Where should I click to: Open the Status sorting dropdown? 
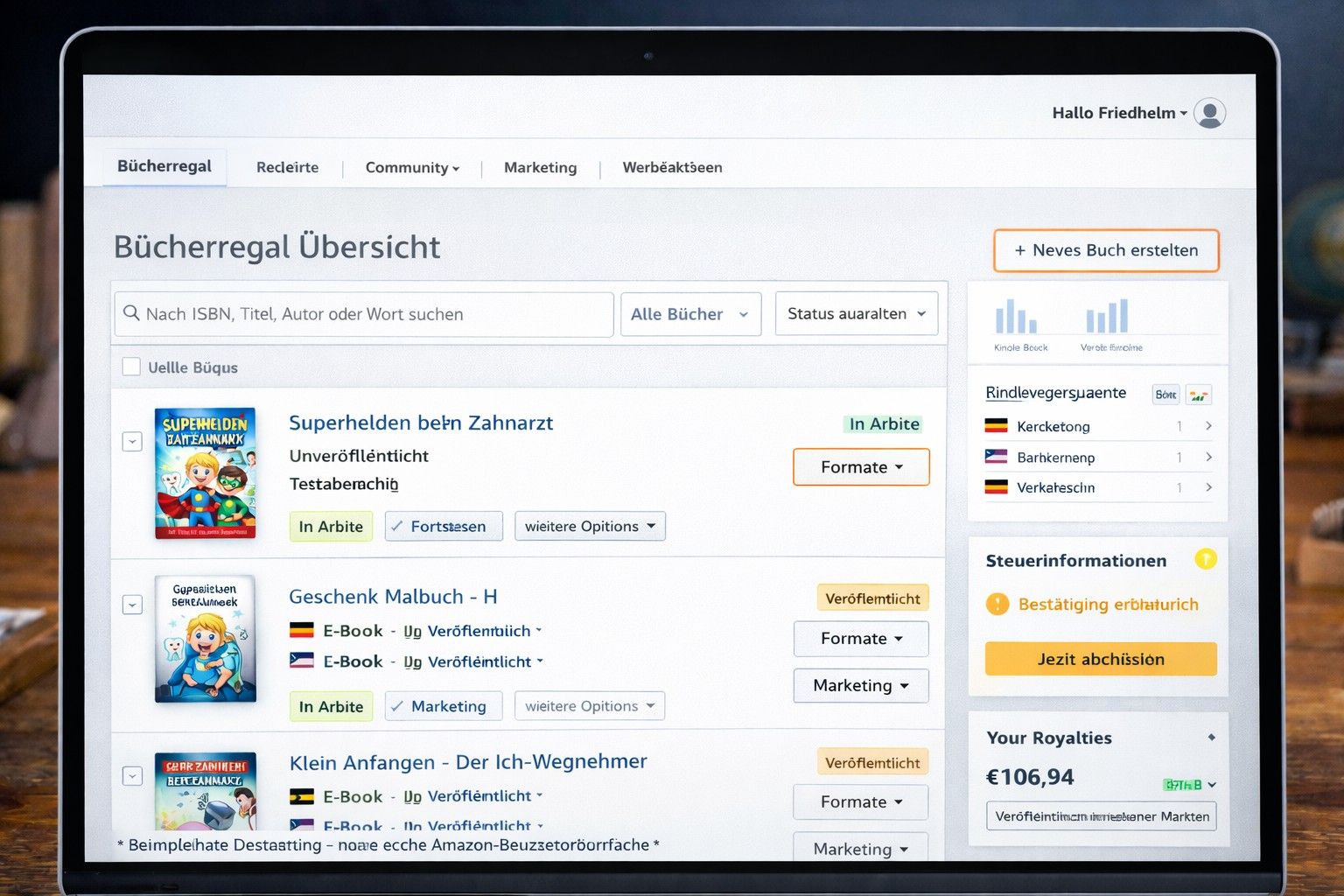click(x=856, y=314)
